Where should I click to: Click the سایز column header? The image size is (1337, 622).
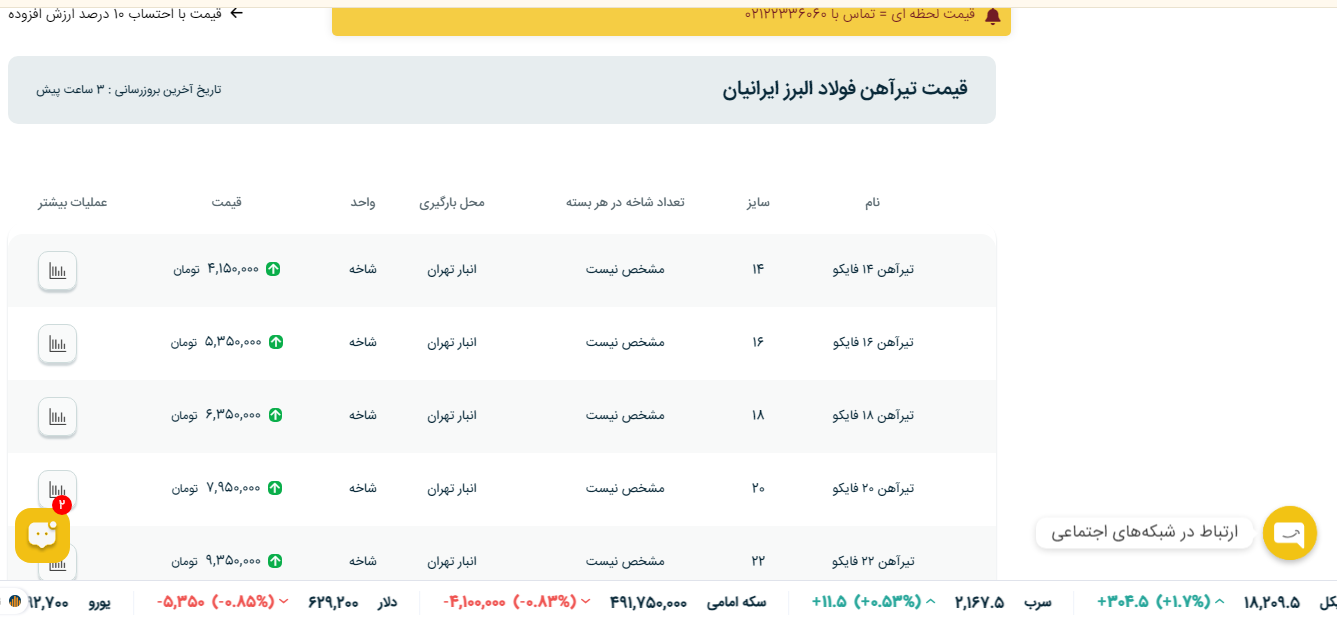point(757,202)
